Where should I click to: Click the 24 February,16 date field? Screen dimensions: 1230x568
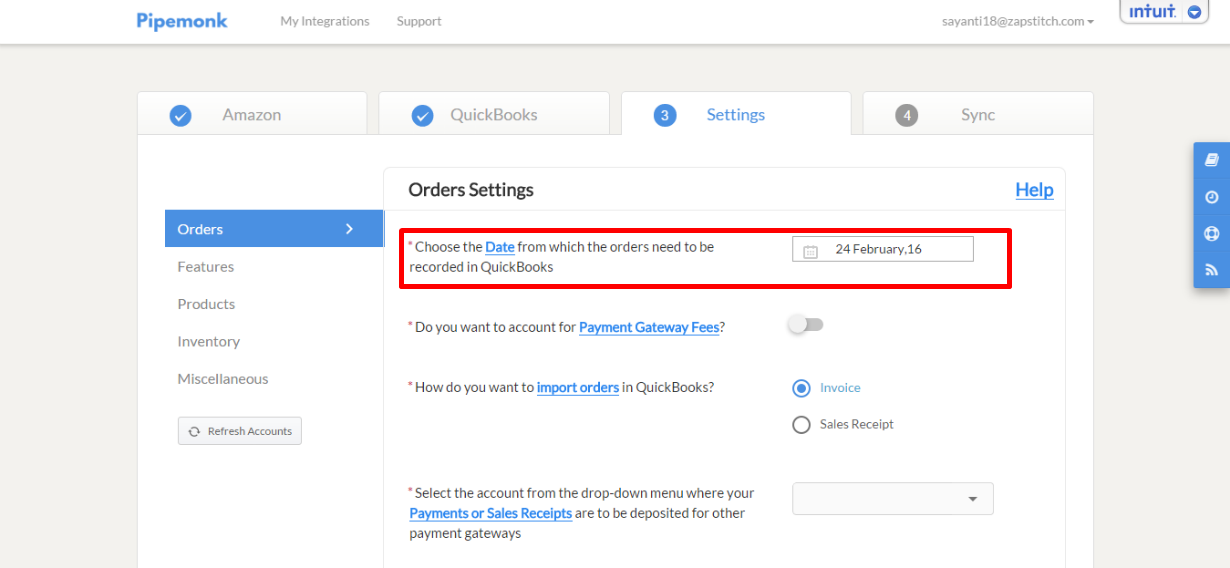pos(883,249)
